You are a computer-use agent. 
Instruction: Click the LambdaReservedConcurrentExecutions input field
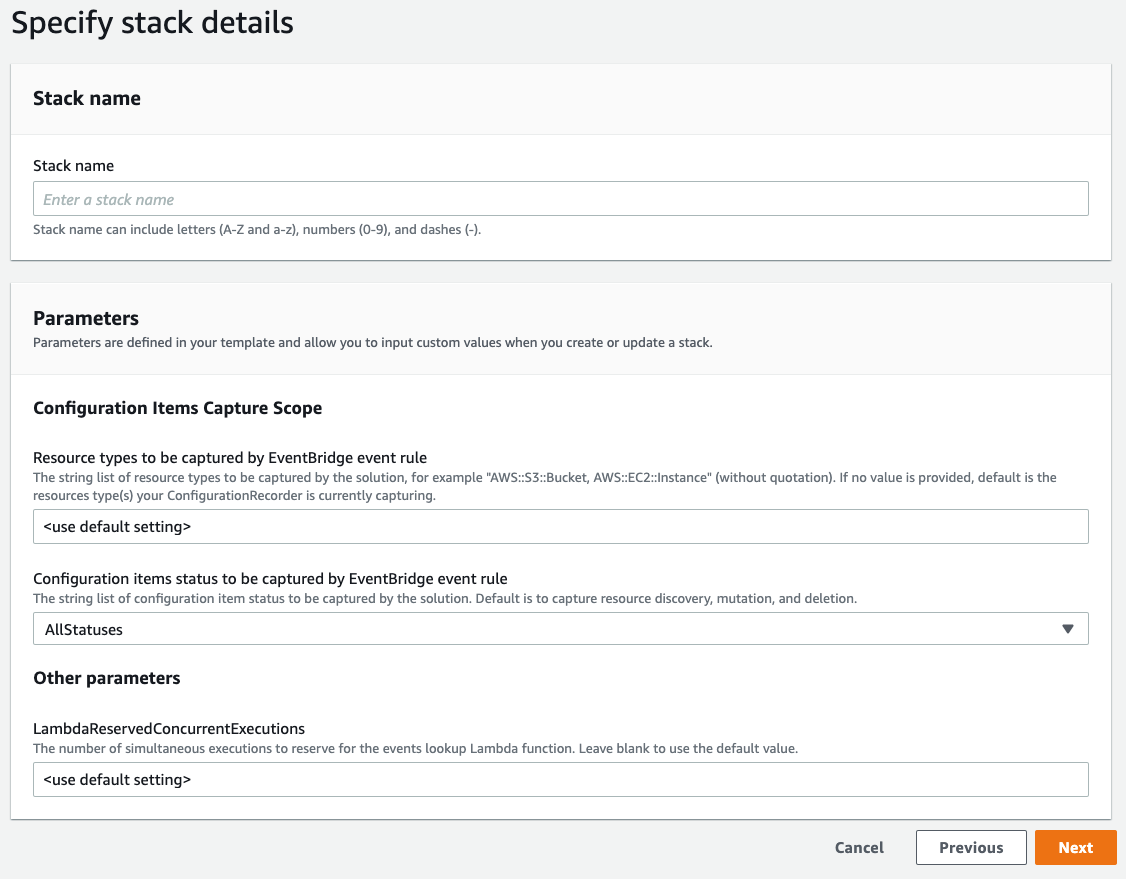[560, 779]
